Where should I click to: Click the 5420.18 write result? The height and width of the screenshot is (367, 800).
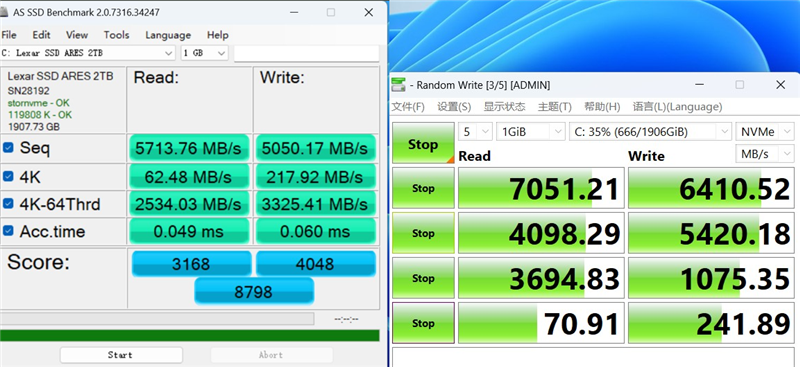711,233
